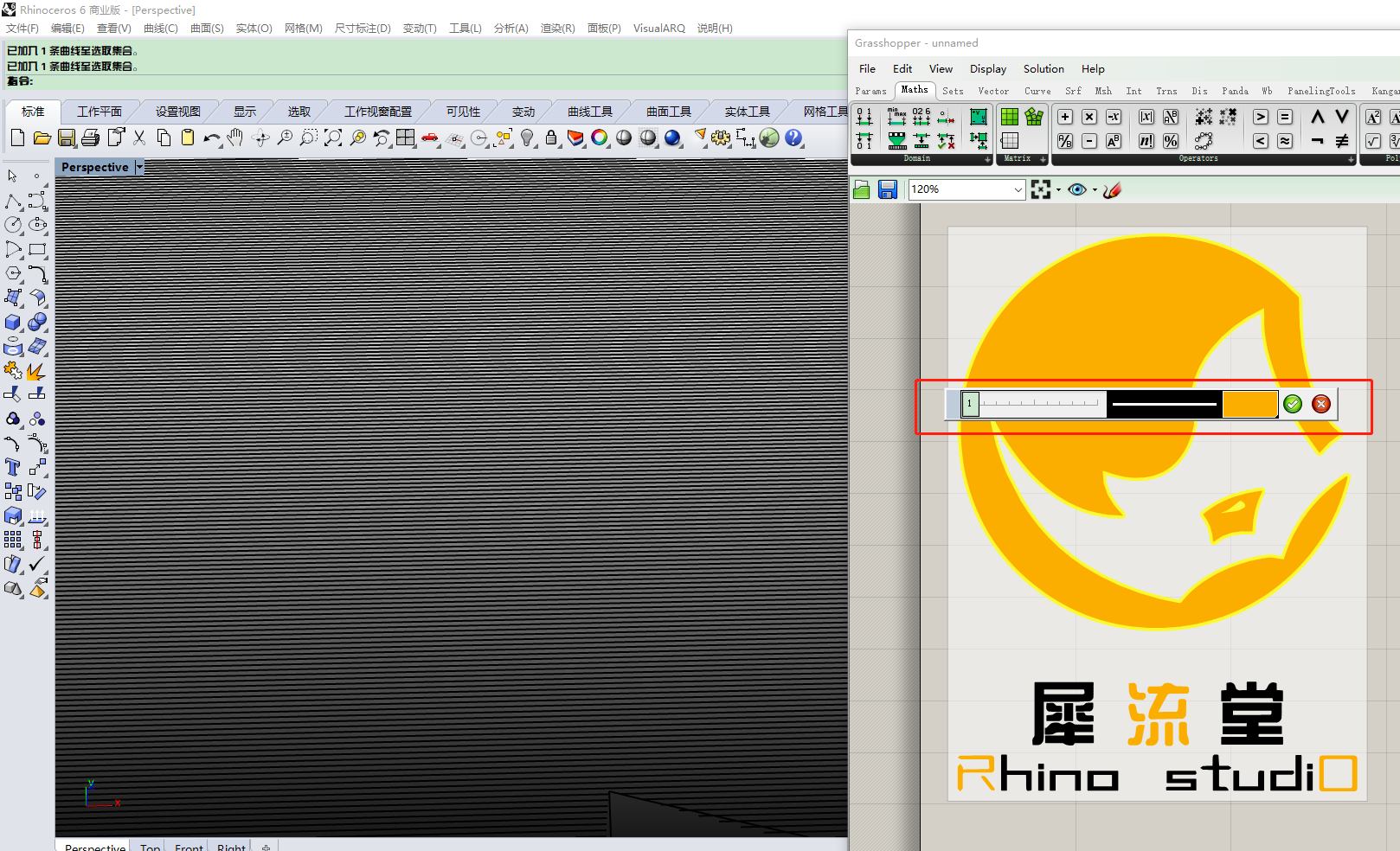This screenshot has width=1400, height=851.
Task: Open a file via the folder icon
Action: 42,138
